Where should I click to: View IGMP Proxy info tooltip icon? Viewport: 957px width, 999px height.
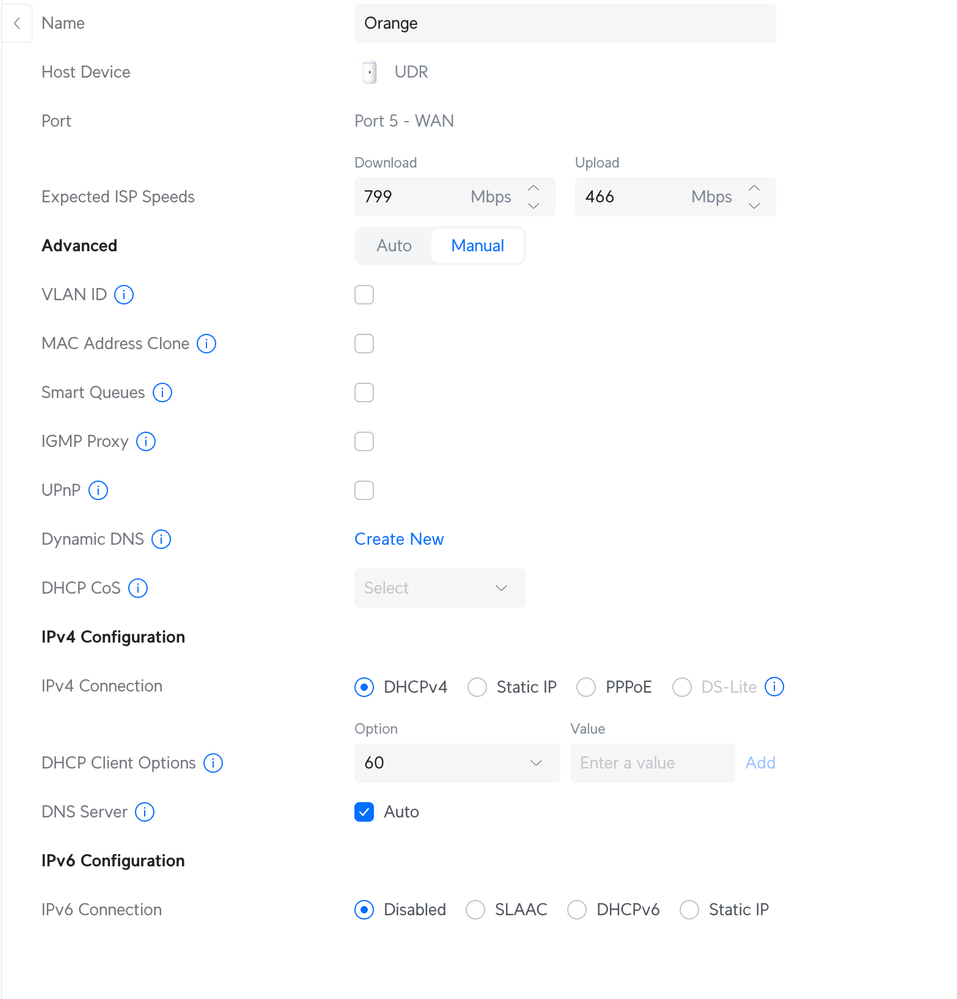coord(146,442)
